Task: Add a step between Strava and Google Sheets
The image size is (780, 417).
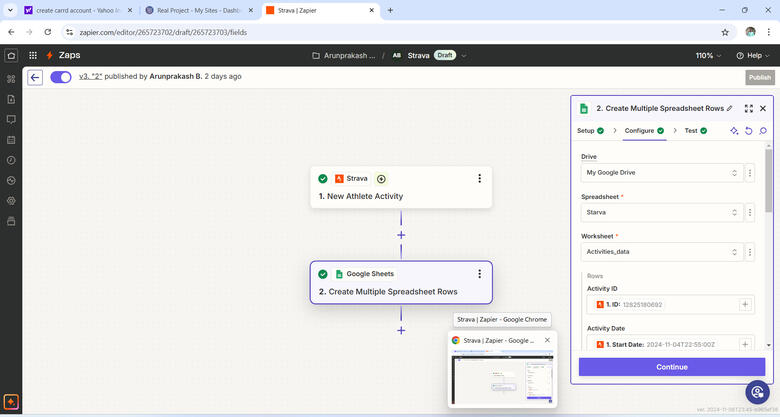Action: coord(401,235)
